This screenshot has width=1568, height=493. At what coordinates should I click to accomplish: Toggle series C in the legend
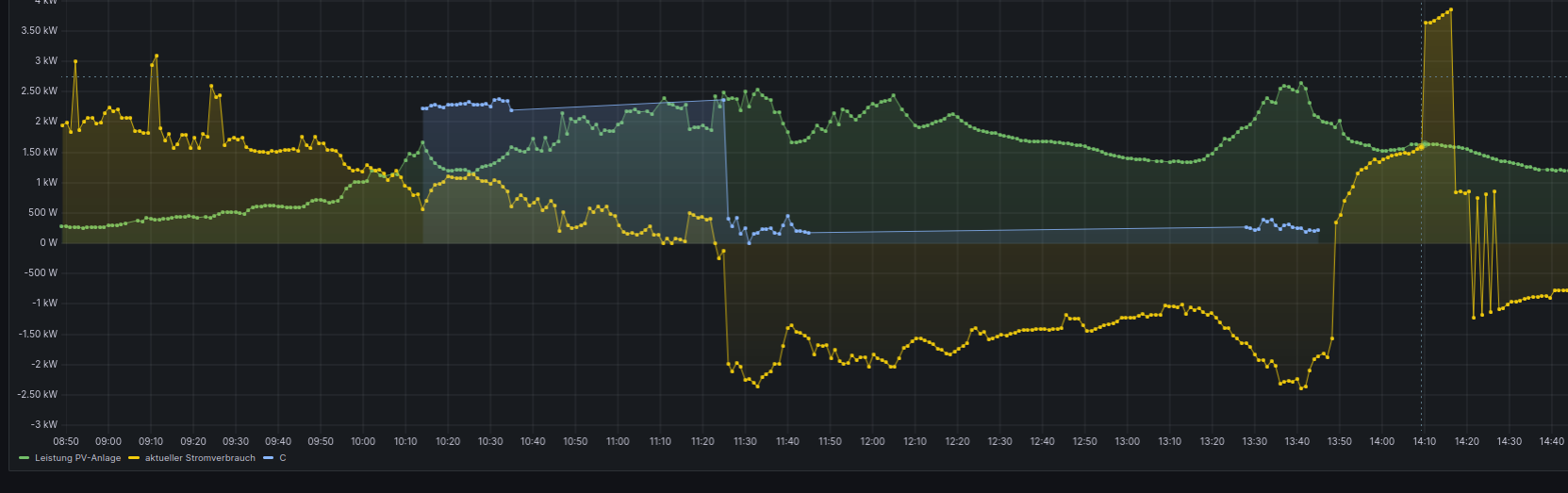click(x=282, y=458)
